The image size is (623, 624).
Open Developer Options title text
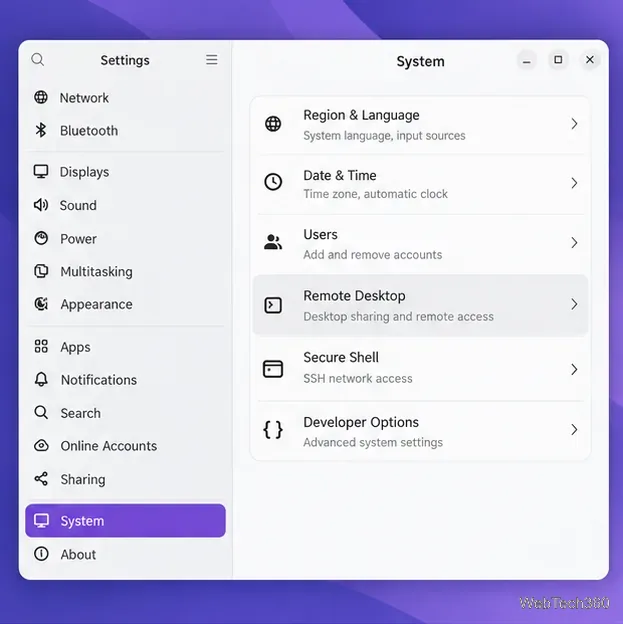pos(361,422)
